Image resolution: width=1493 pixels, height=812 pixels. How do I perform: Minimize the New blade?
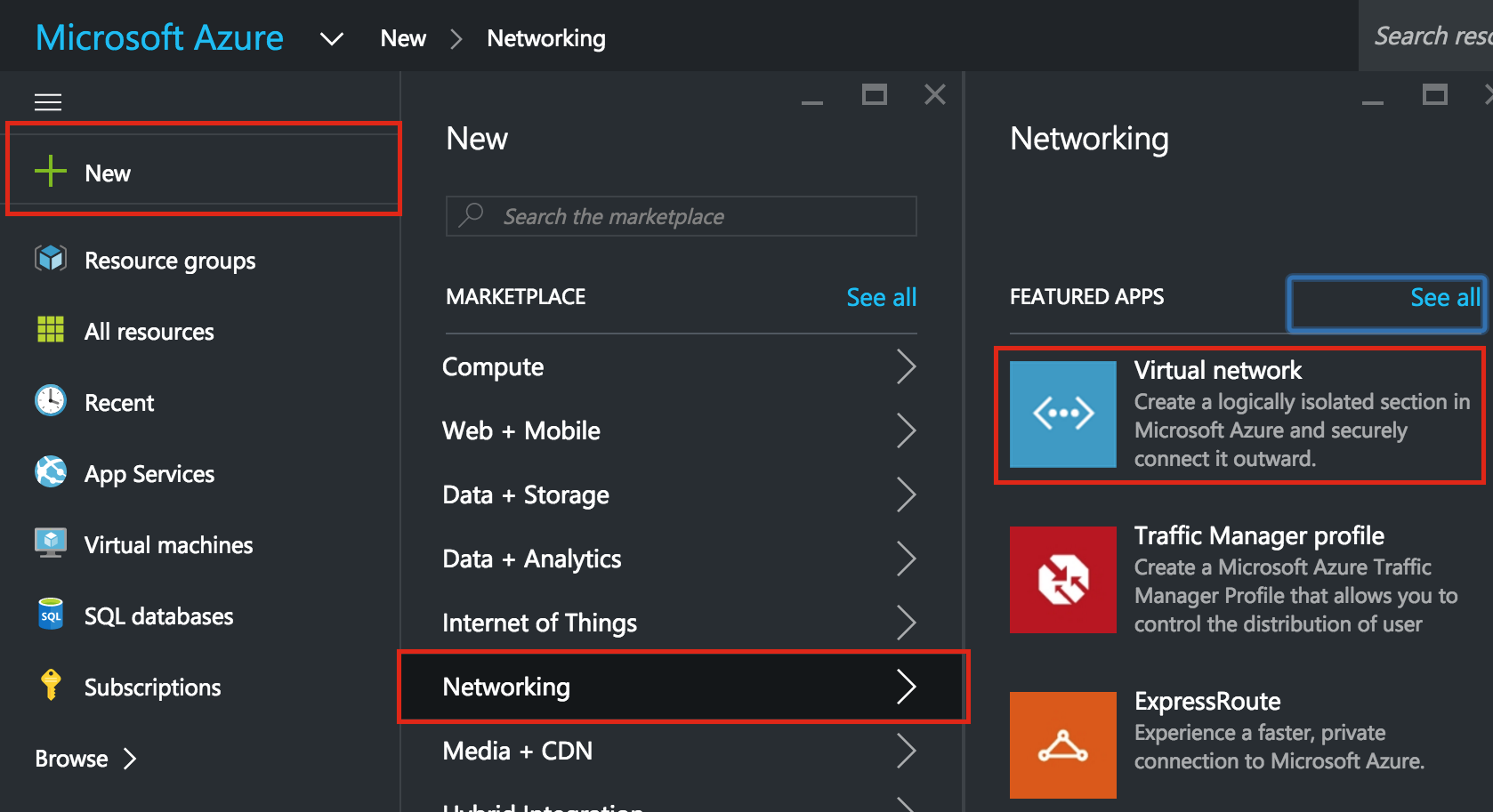click(811, 102)
